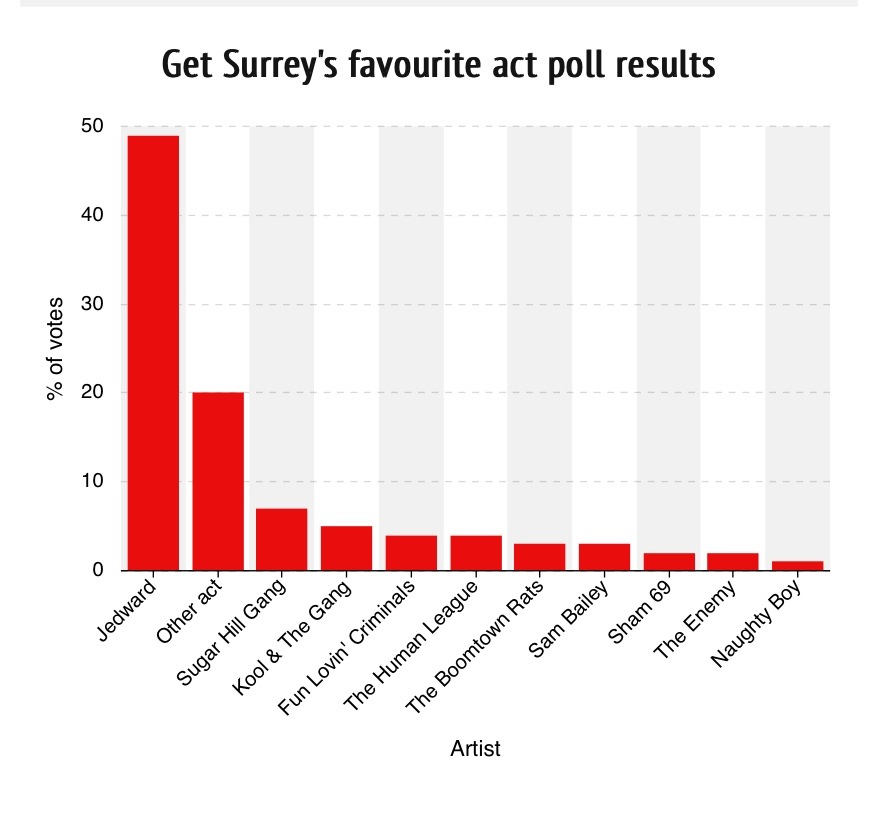Click the Sugar Hill Gang bar
This screenshot has height=837, width=877.
coord(281,540)
